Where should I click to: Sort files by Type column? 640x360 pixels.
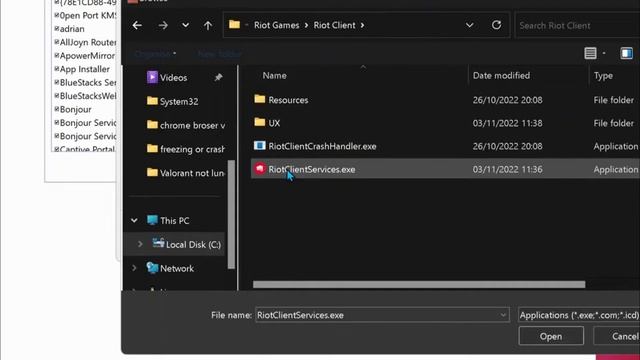(603, 76)
